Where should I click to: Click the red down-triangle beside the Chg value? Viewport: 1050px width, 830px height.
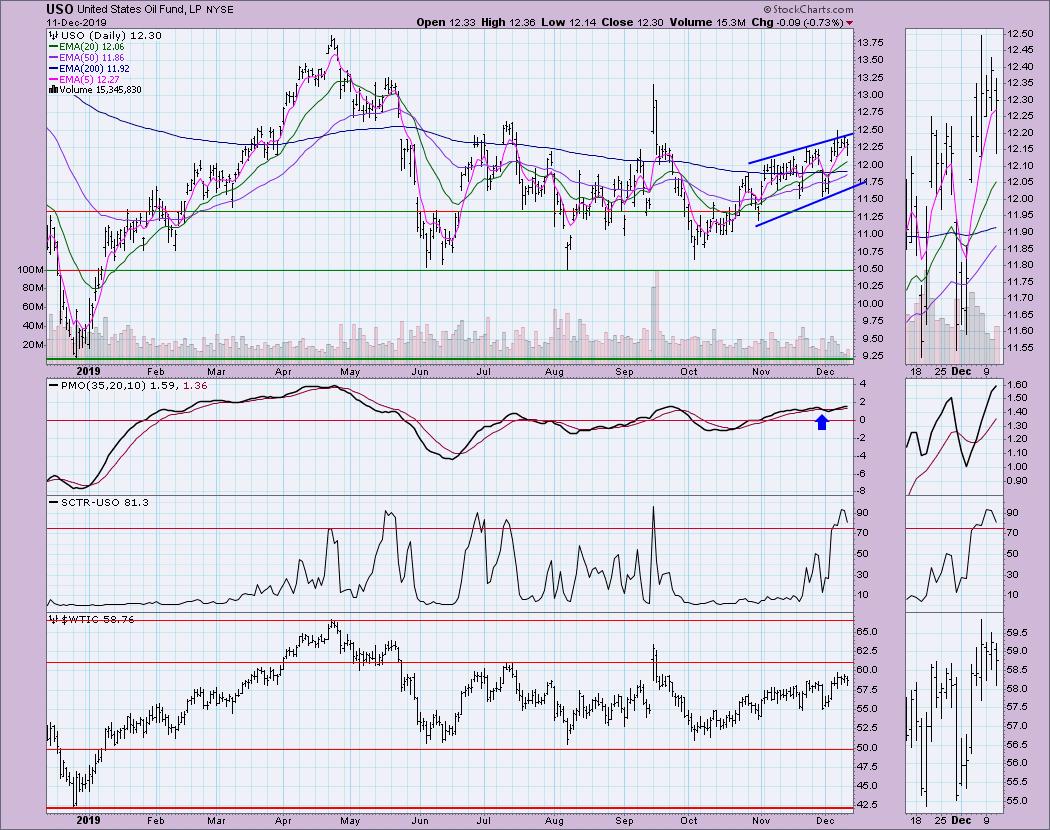[x=850, y=23]
